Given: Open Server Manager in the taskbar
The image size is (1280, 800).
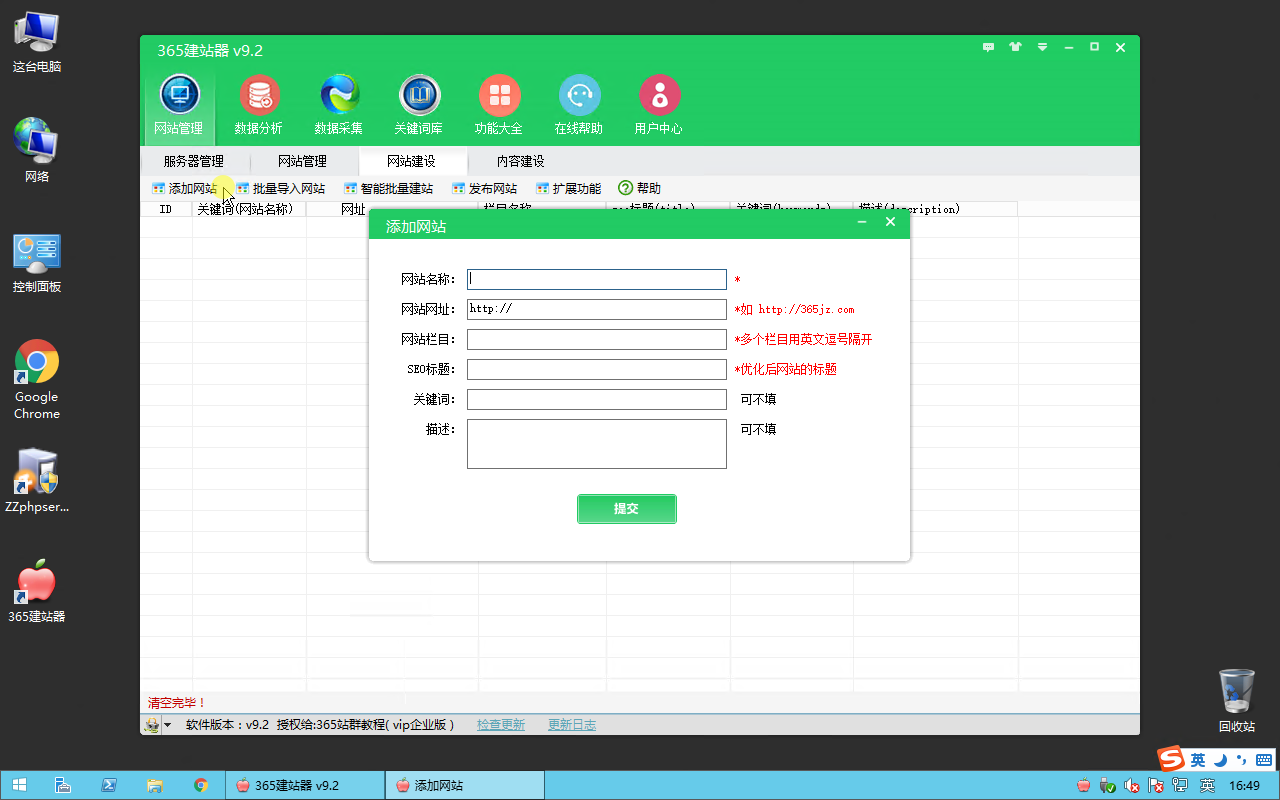Looking at the screenshot, I should pos(62,785).
